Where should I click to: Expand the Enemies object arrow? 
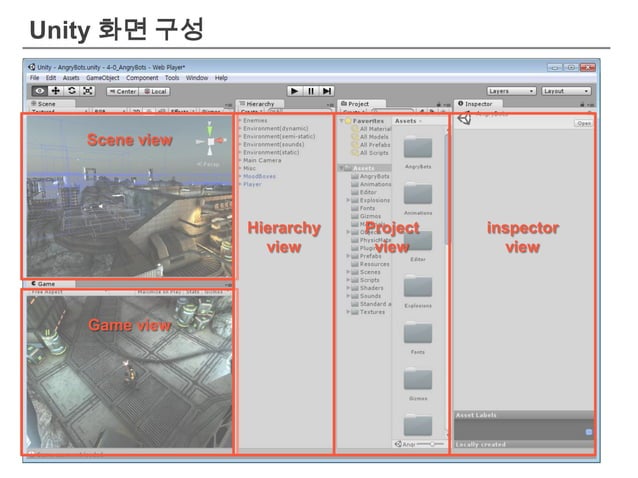coord(240,120)
